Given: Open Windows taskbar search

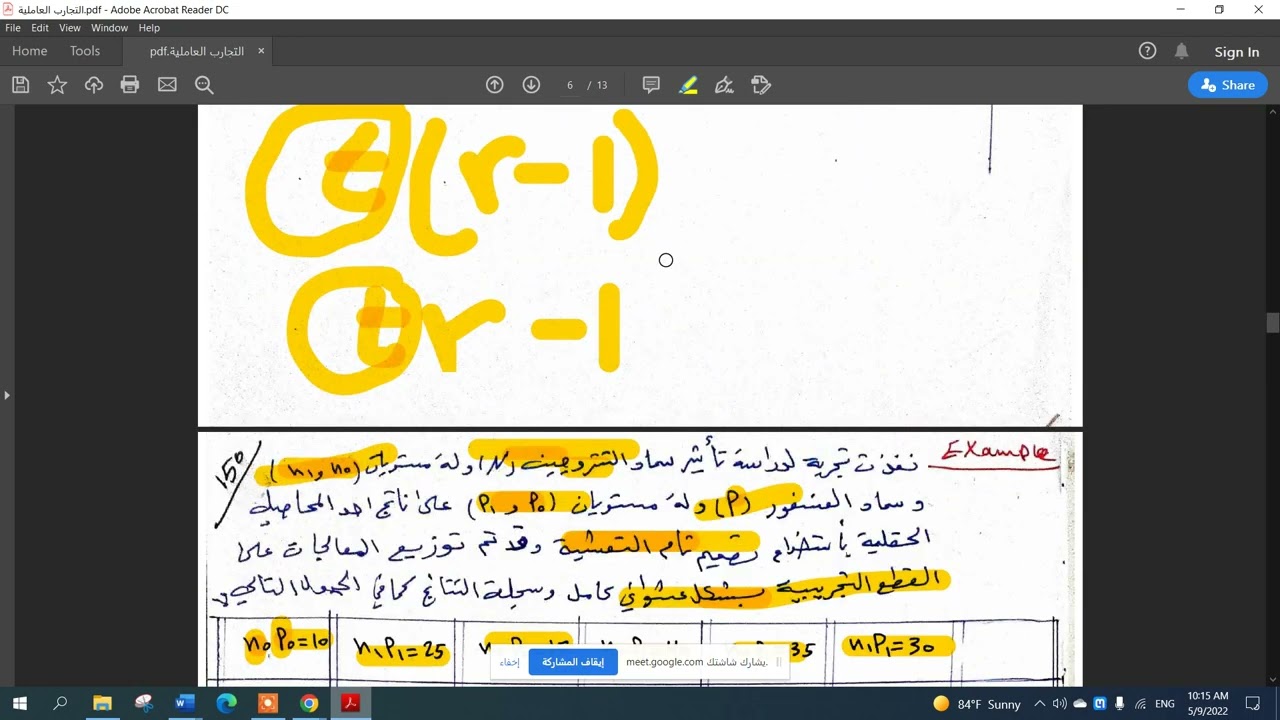Looking at the screenshot, I should click(60, 704).
